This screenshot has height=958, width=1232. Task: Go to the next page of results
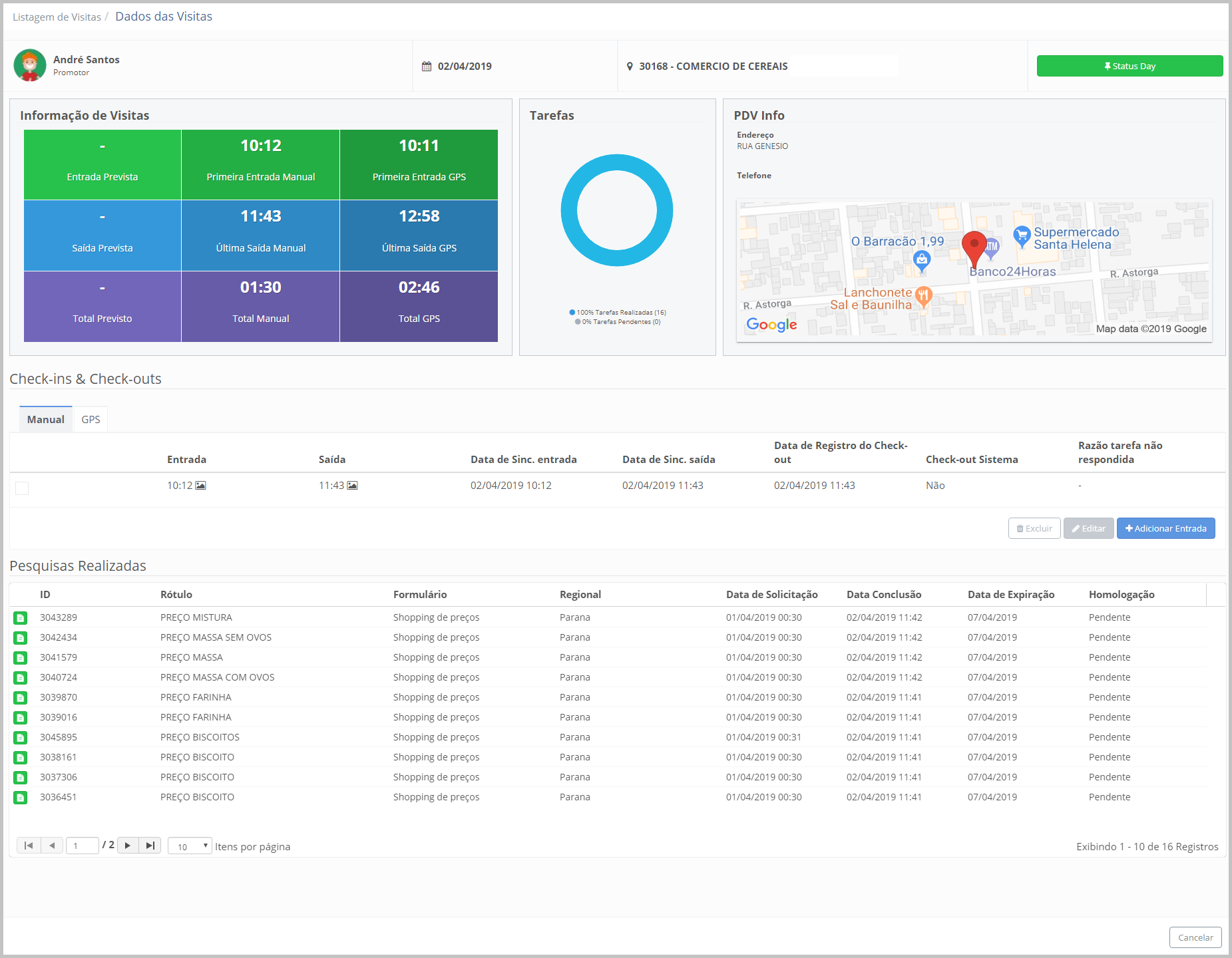point(128,846)
